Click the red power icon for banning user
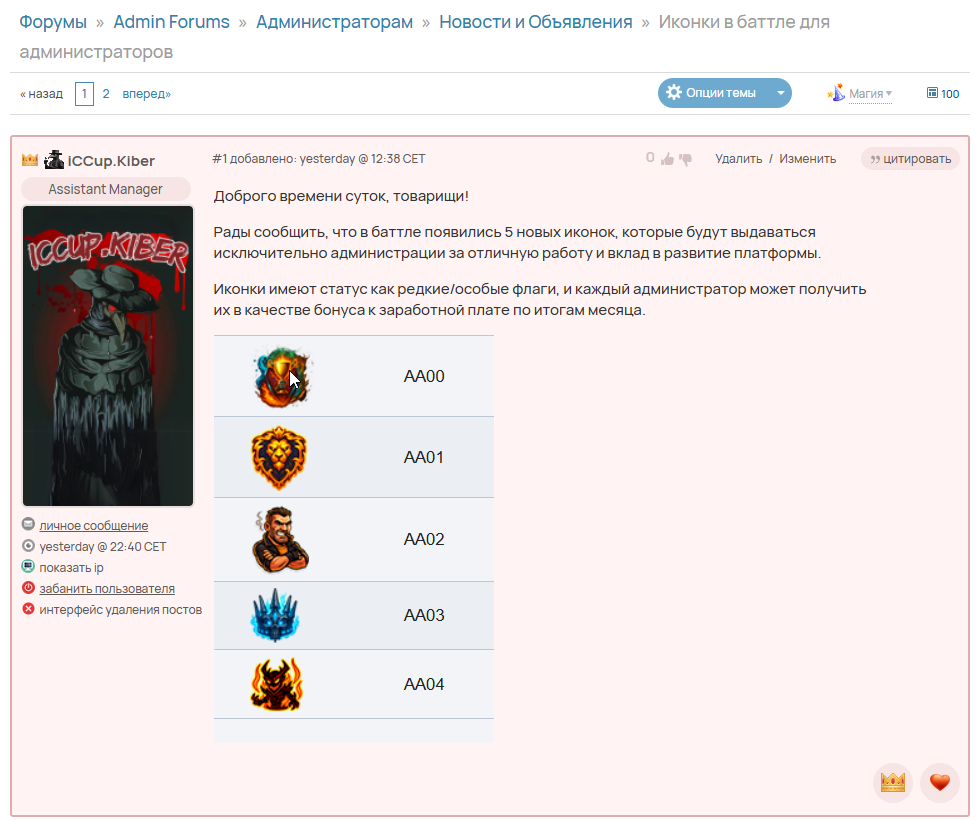This screenshot has height=820, width=976. (28, 587)
